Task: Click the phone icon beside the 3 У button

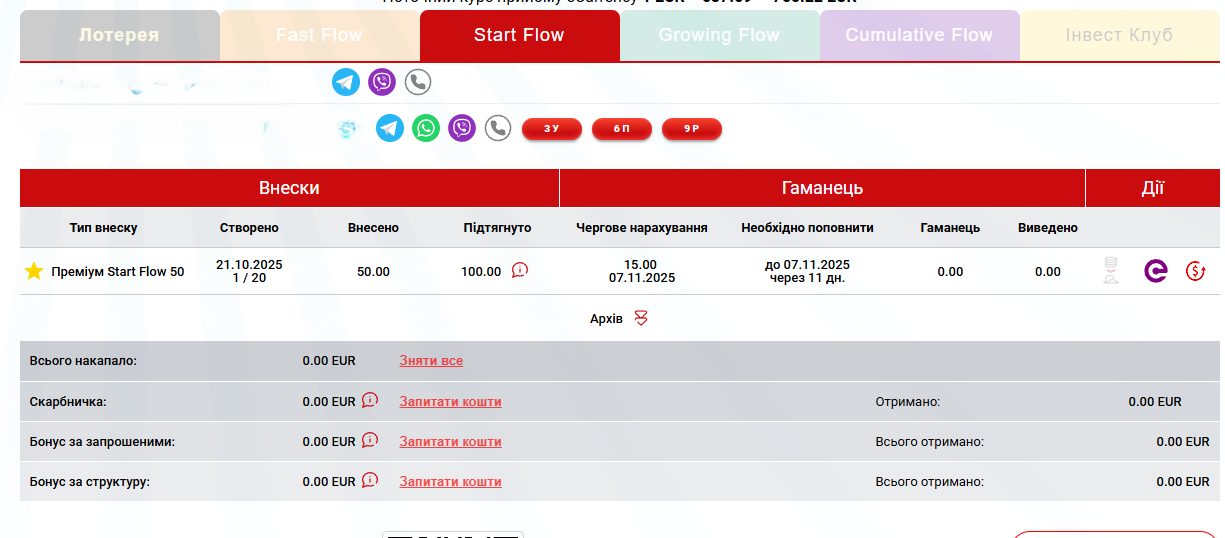Action: point(498,128)
